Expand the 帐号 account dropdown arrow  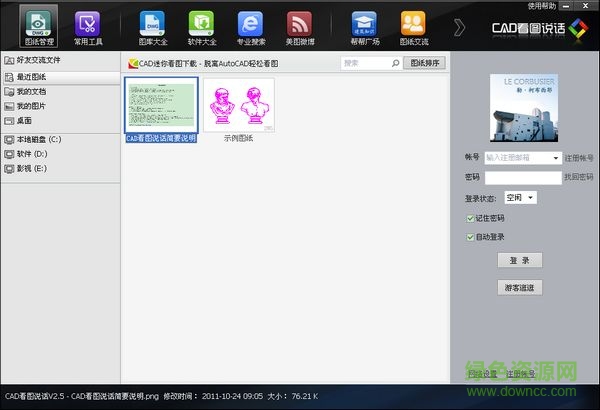point(554,158)
